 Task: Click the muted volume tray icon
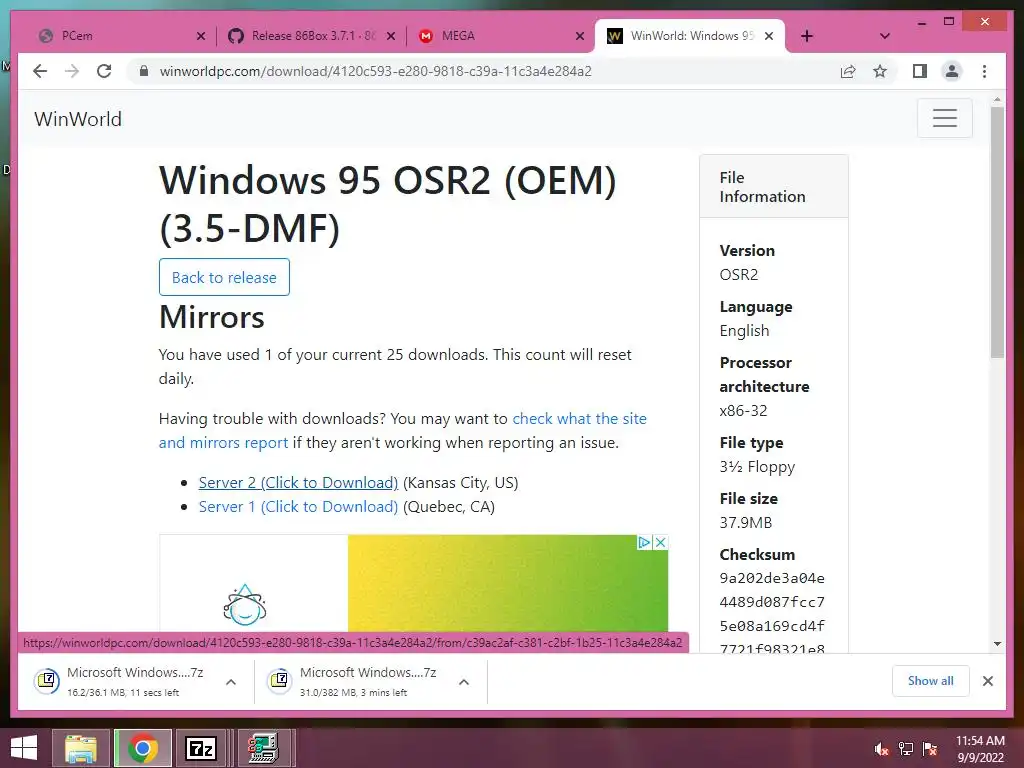tap(881, 749)
